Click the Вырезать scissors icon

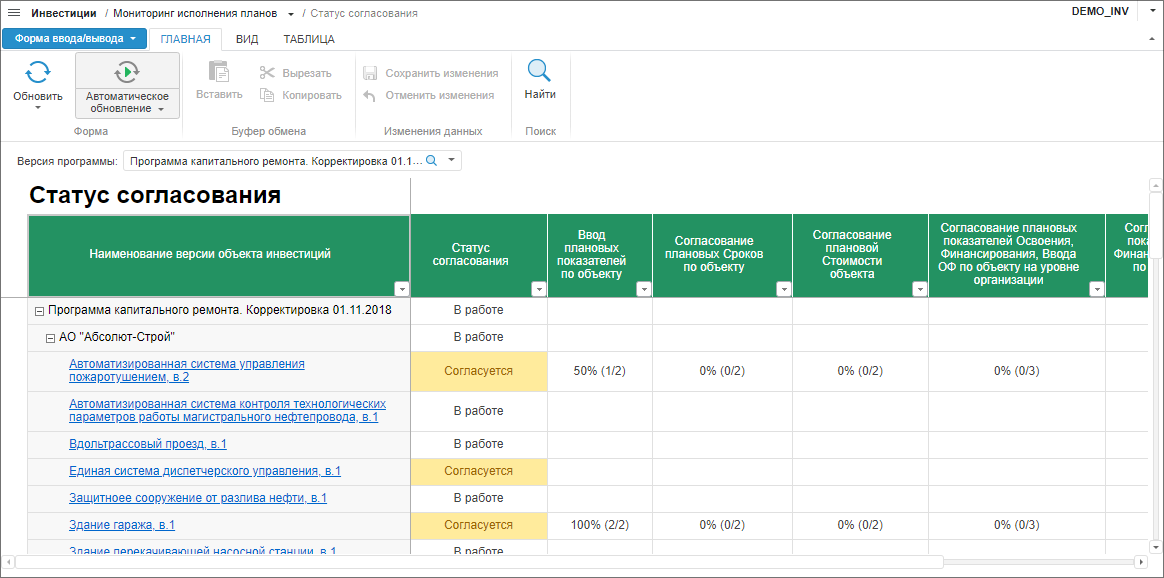267,73
